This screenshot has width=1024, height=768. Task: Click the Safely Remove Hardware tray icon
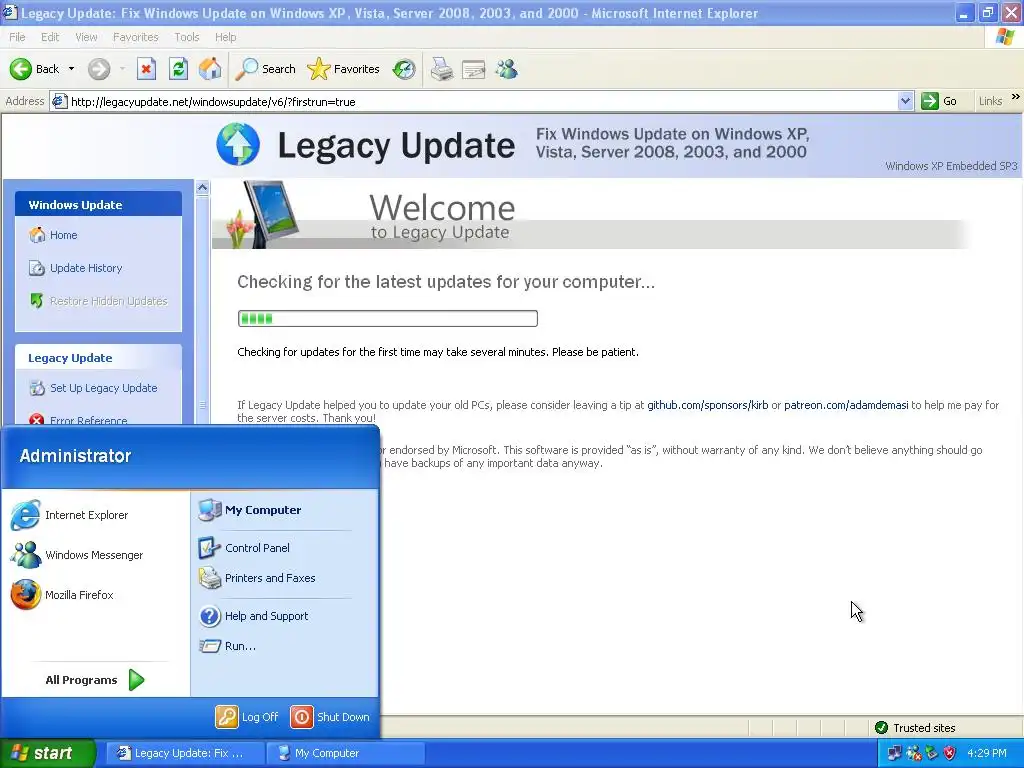click(x=931, y=753)
